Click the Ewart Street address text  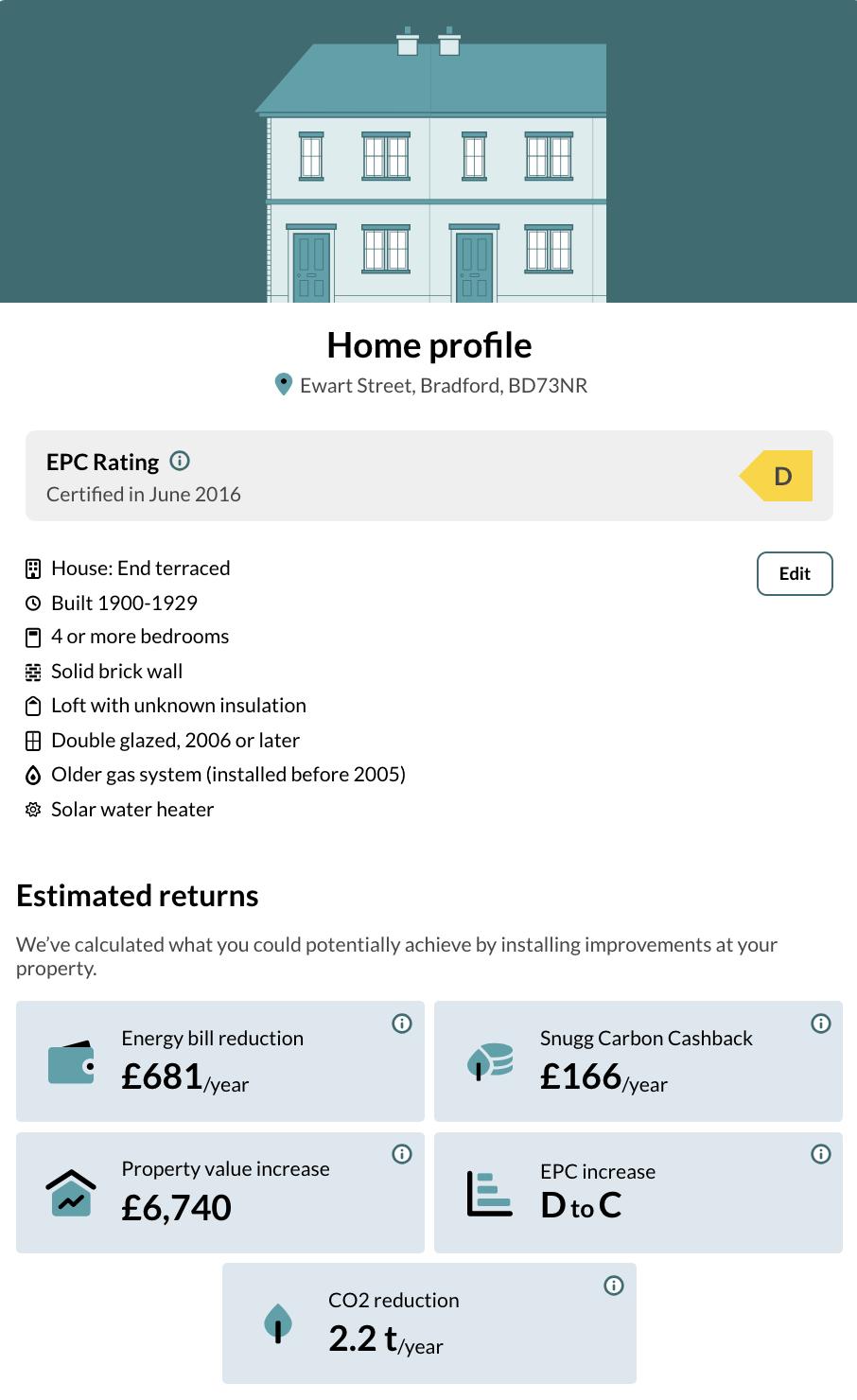(x=444, y=386)
